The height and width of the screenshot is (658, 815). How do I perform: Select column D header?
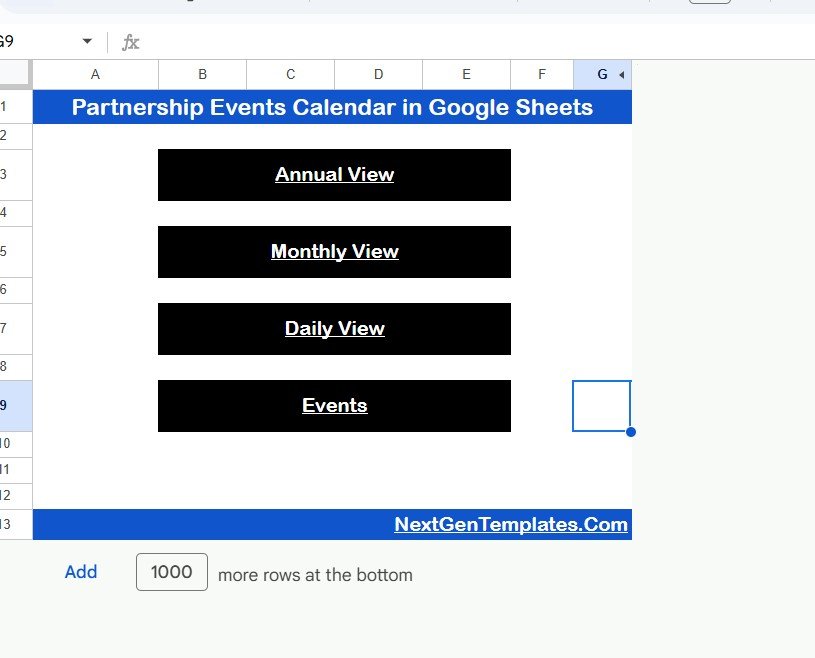coord(378,74)
